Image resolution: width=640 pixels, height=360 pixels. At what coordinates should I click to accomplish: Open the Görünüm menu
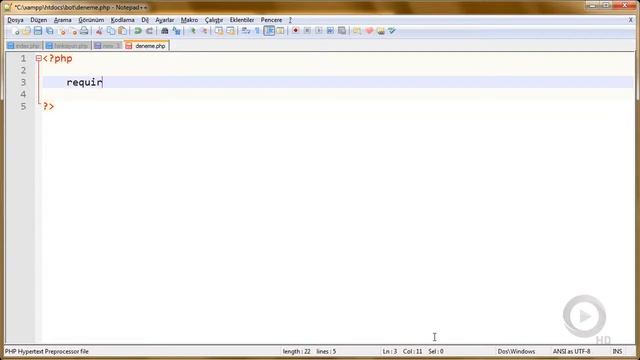[91, 20]
